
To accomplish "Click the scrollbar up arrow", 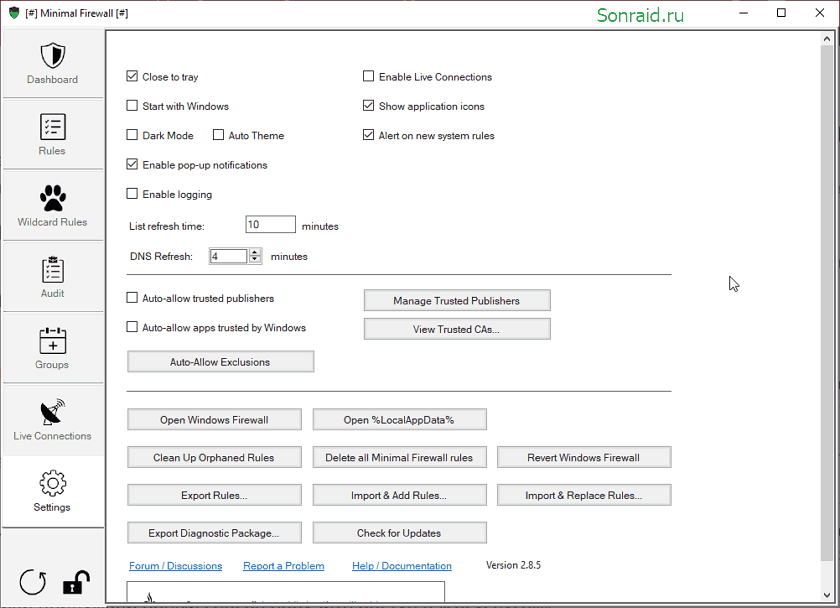I will click(827, 39).
